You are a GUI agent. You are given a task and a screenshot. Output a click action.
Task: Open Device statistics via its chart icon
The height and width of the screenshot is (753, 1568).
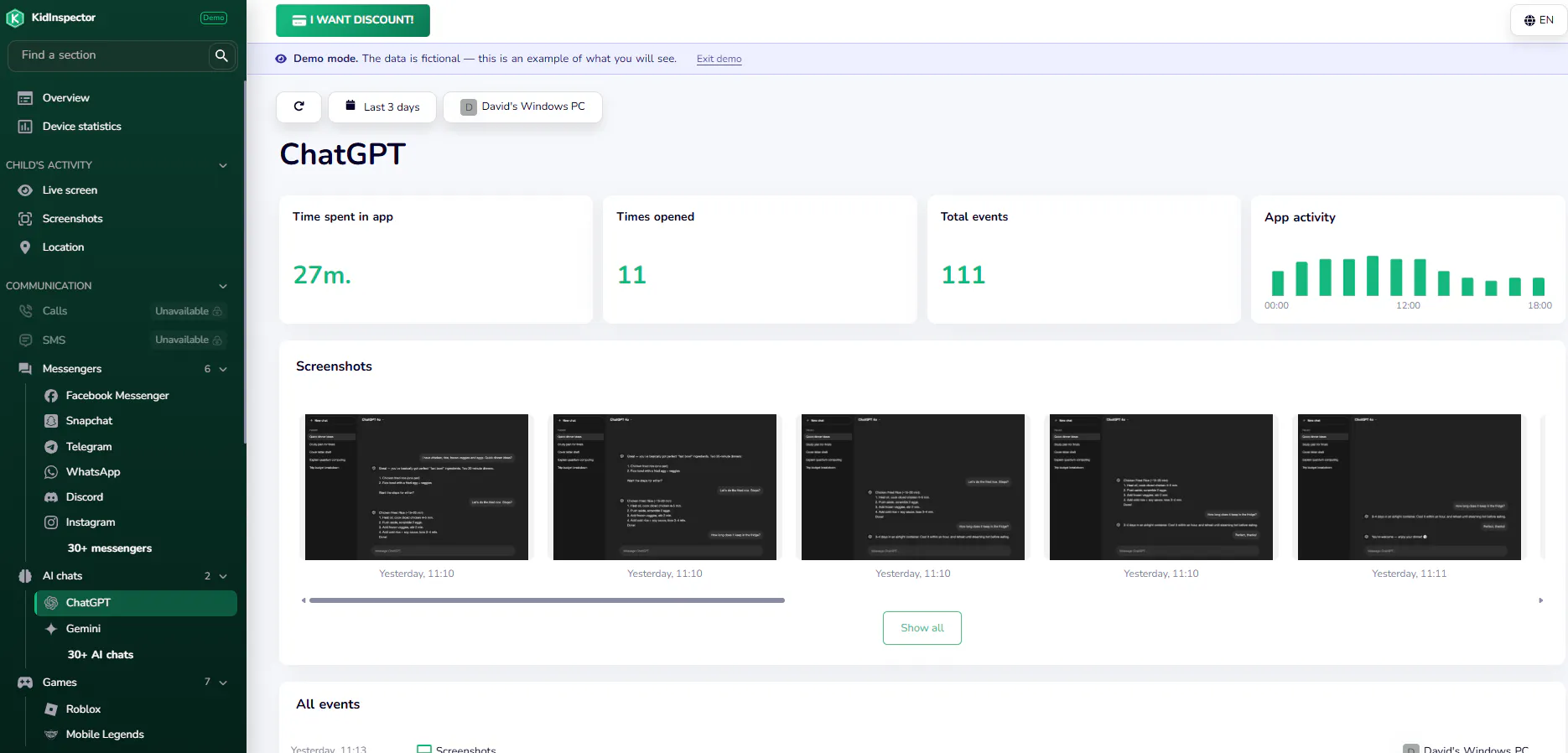click(25, 127)
